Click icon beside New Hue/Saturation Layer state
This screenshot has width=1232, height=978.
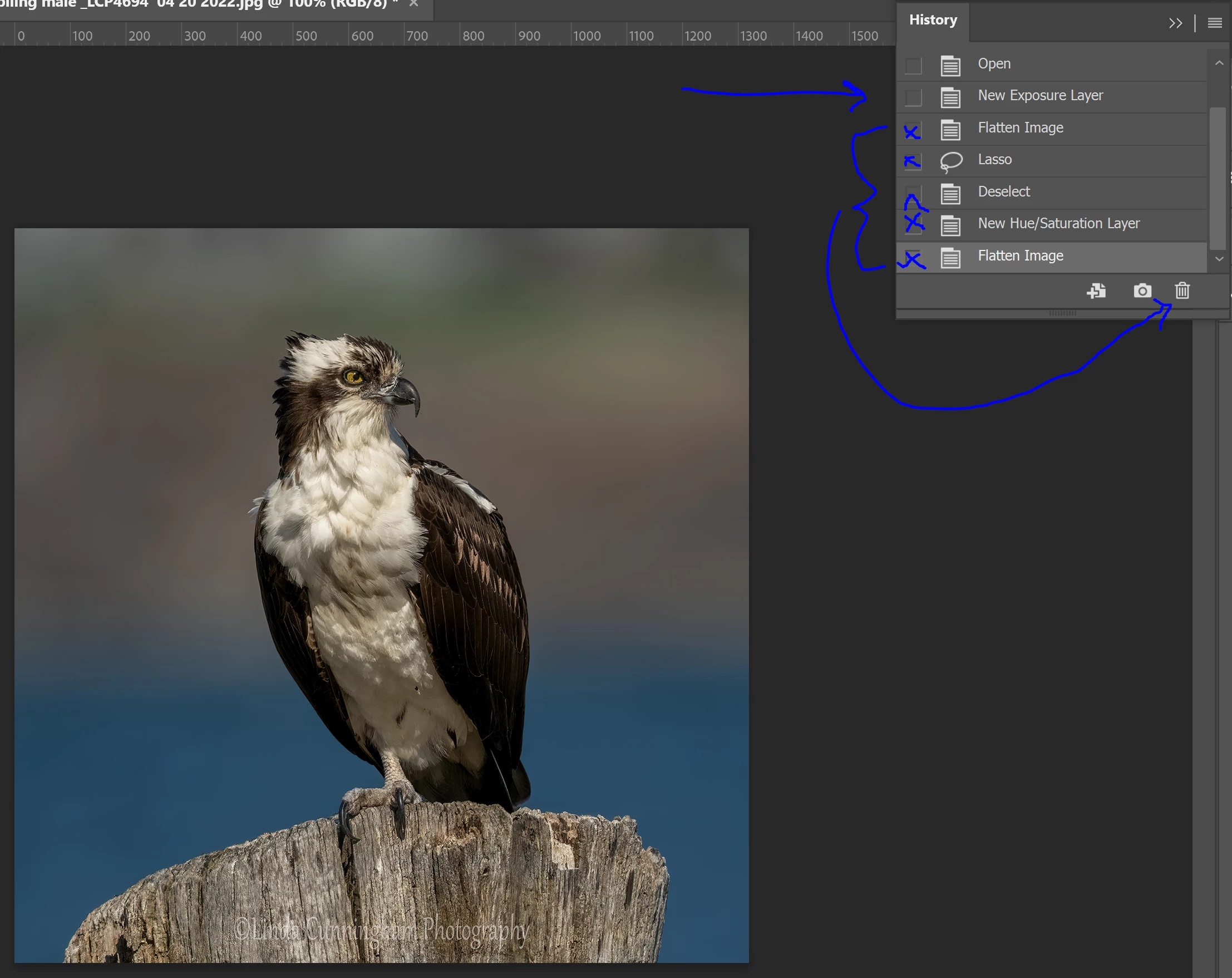click(x=950, y=225)
